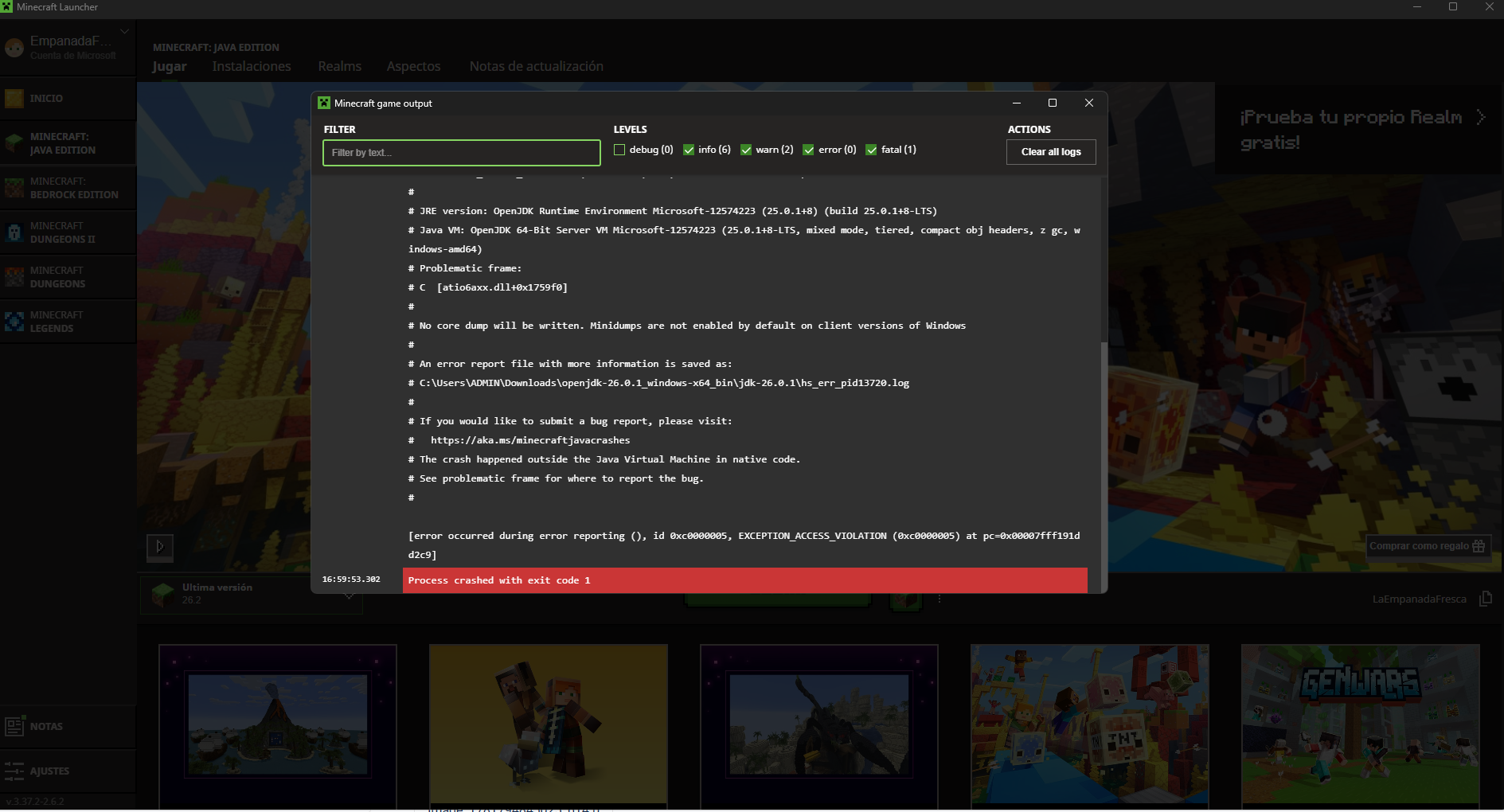Click the hs_err_pid13720.log path line
The height and width of the screenshot is (812, 1504).
(x=658, y=383)
